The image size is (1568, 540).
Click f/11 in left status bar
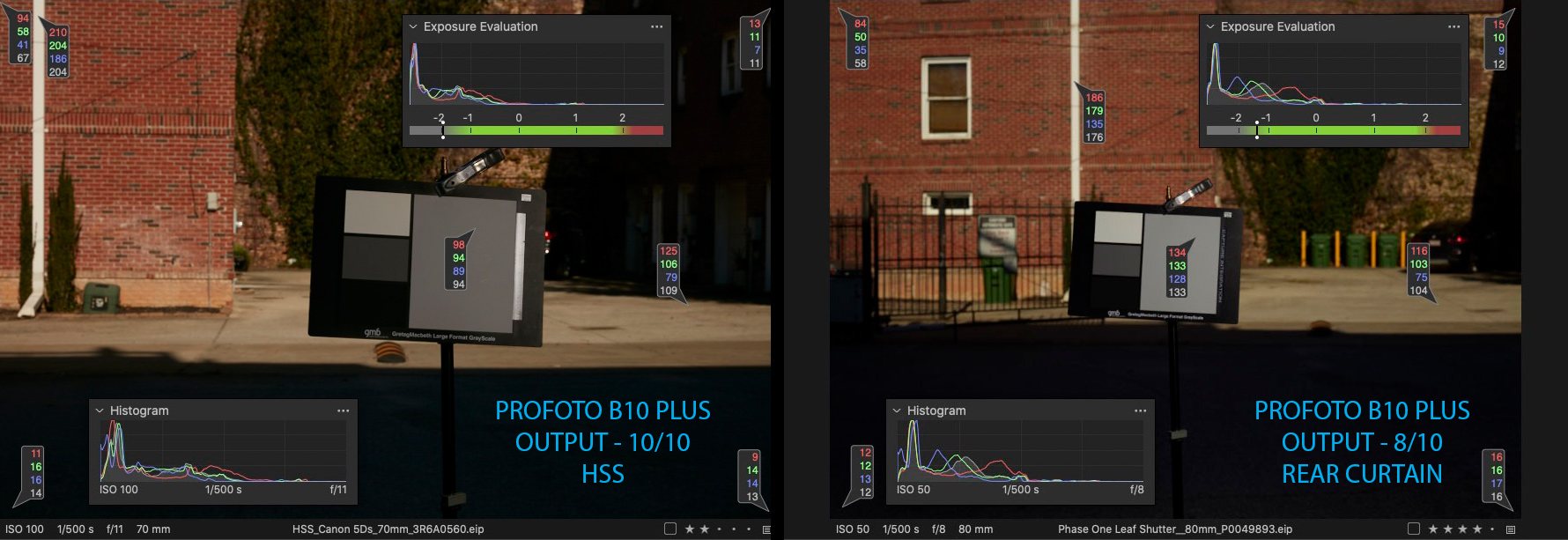pos(115,529)
